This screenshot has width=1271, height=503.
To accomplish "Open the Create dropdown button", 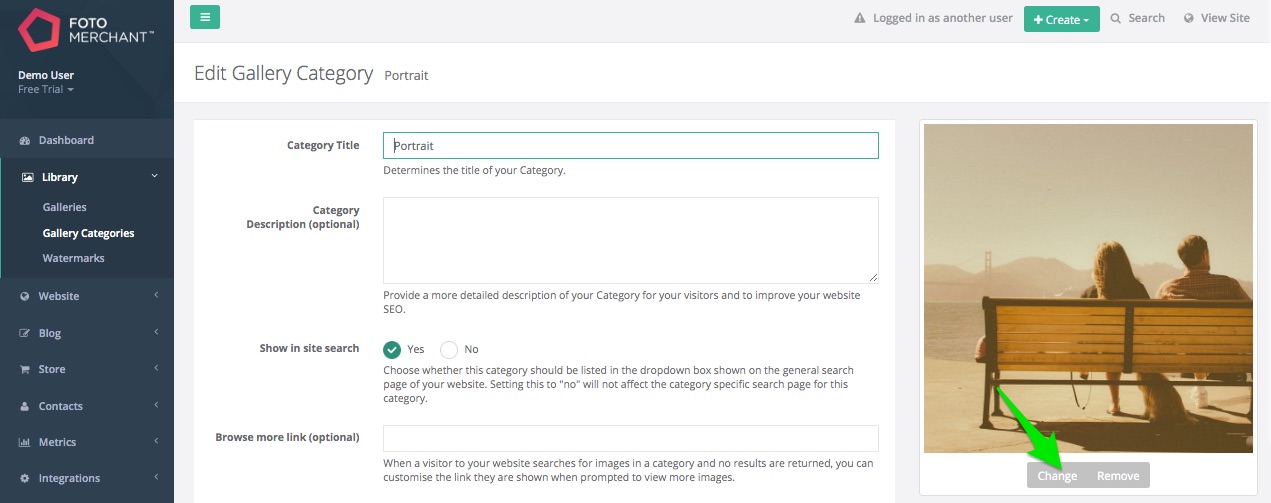I will click(1061, 19).
